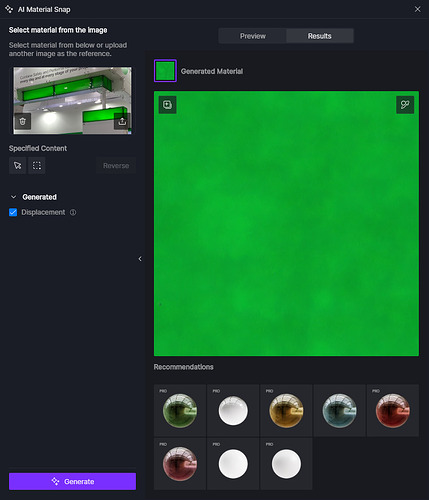
Task: Open the Displacement info tooltip icon
Action: [73, 212]
